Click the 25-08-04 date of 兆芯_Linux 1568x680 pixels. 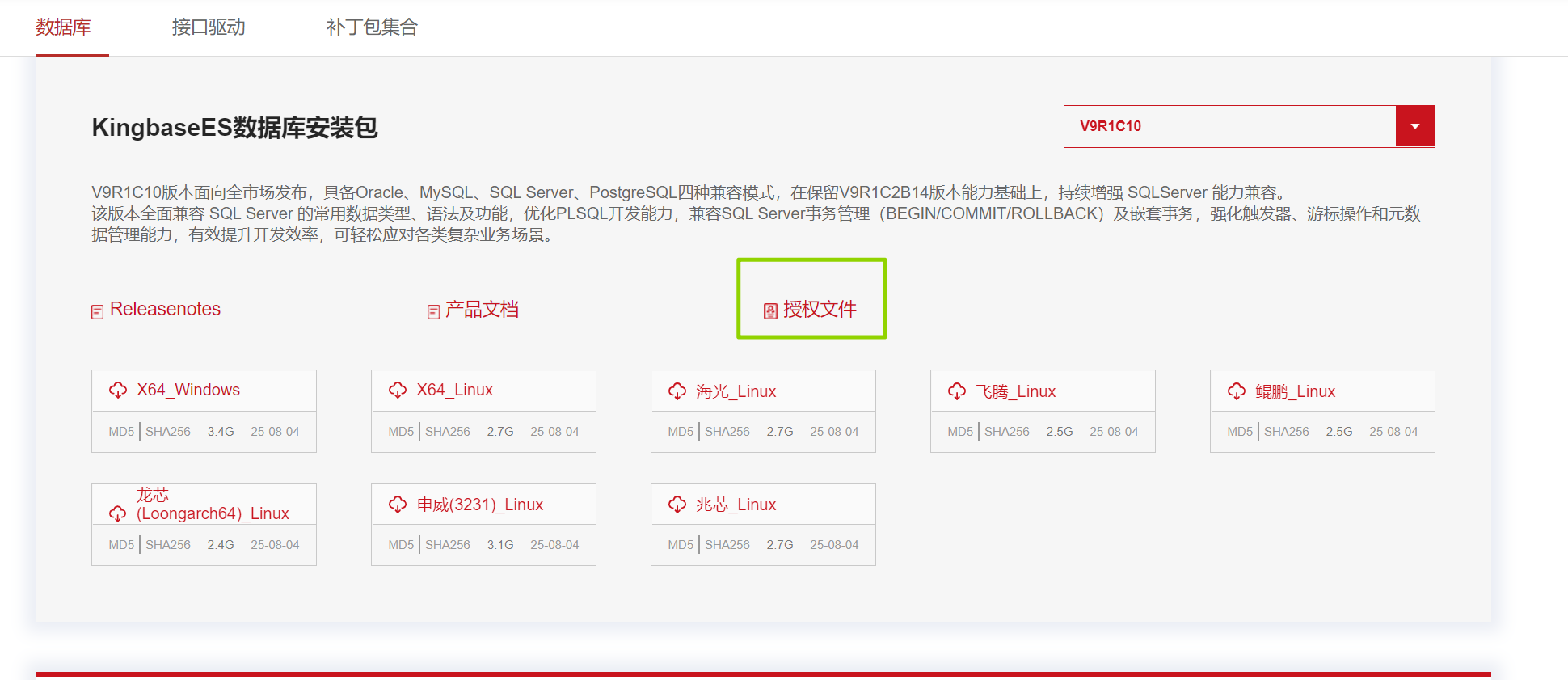click(834, 545)
